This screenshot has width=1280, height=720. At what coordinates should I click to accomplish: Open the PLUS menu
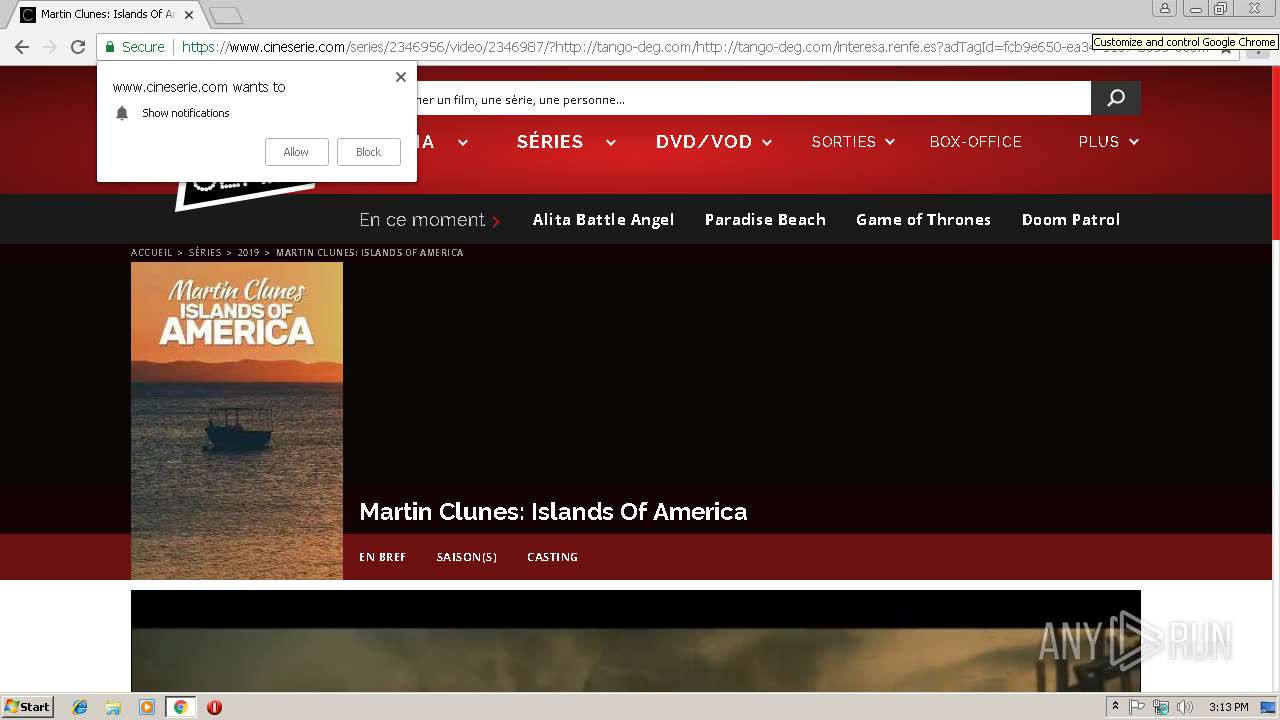coord(1098,142)
